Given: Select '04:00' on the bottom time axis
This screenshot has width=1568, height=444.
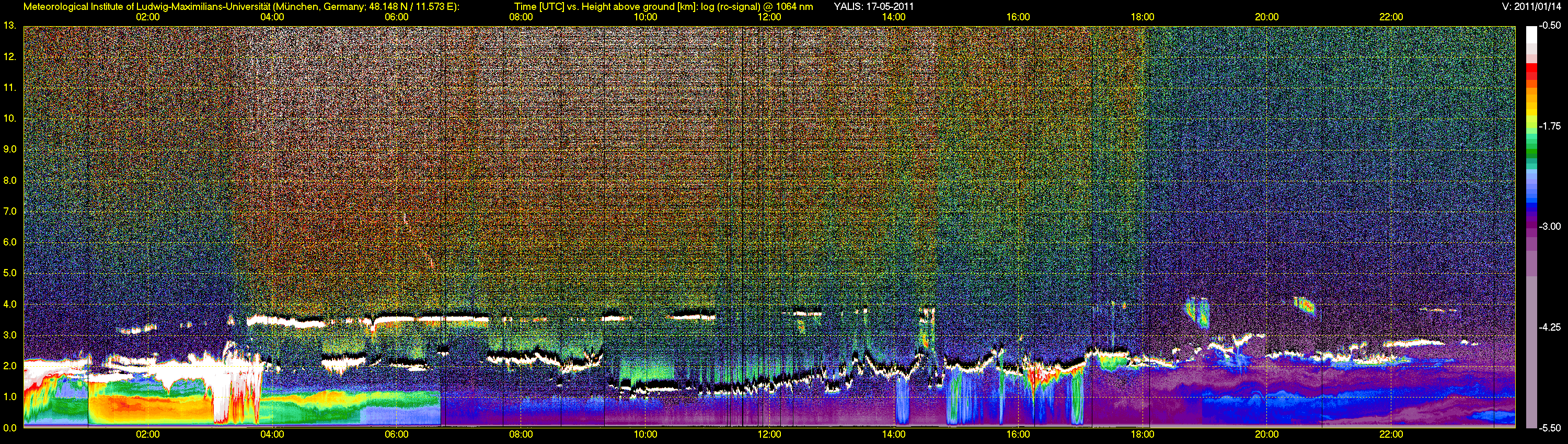Looking at the screenshot, I should [272, 434].
